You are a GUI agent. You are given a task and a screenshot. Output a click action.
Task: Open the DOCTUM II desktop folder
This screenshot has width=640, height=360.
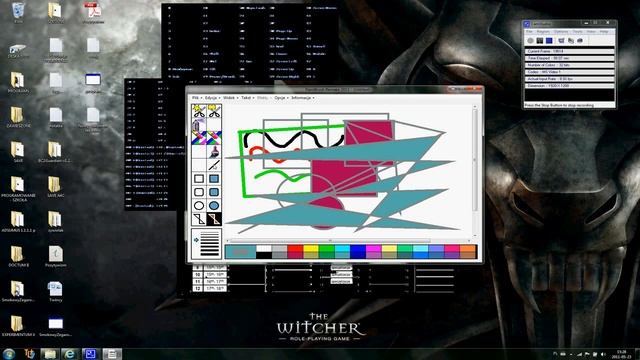click(x=18, y=256)
